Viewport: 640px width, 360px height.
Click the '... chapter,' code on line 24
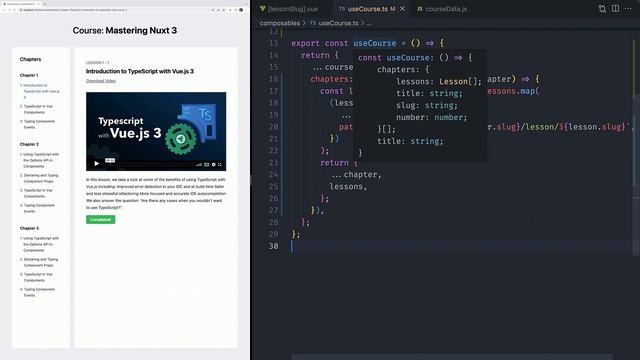coord(356,175)
